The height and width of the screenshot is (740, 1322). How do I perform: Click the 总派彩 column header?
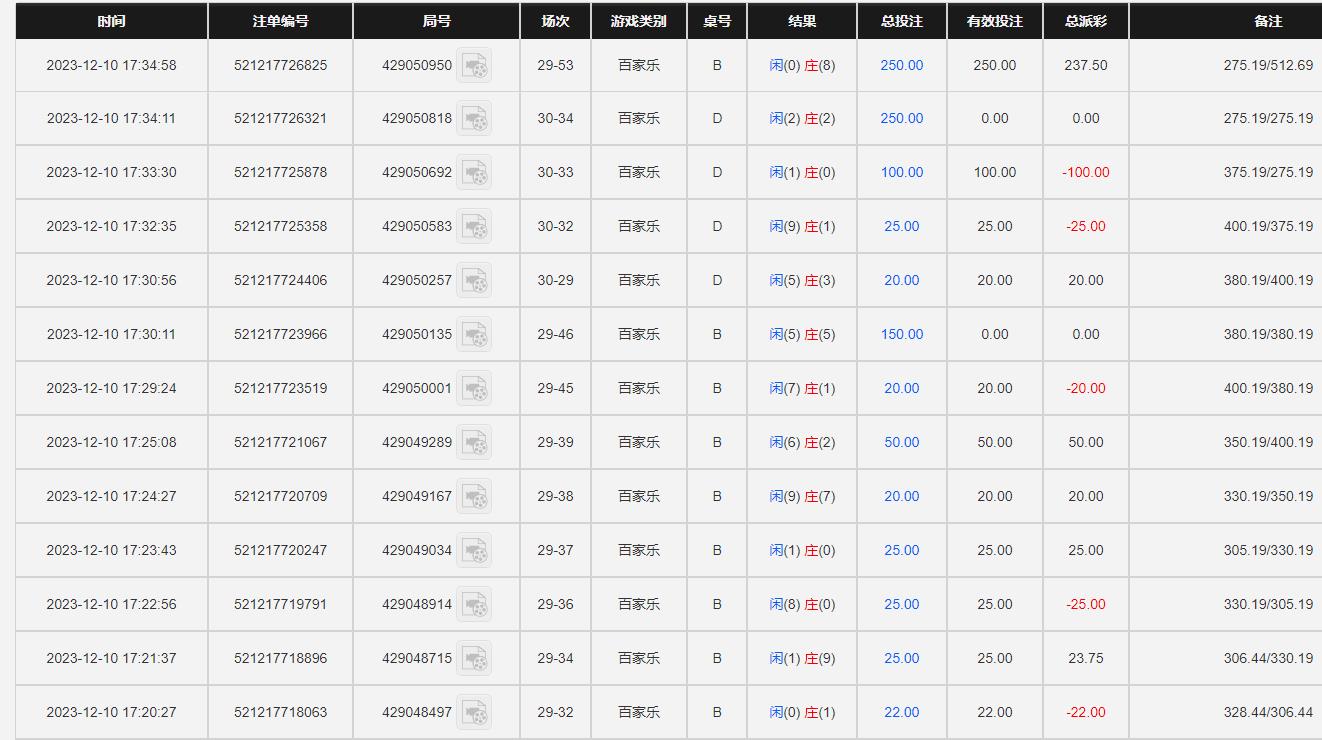1086,21
